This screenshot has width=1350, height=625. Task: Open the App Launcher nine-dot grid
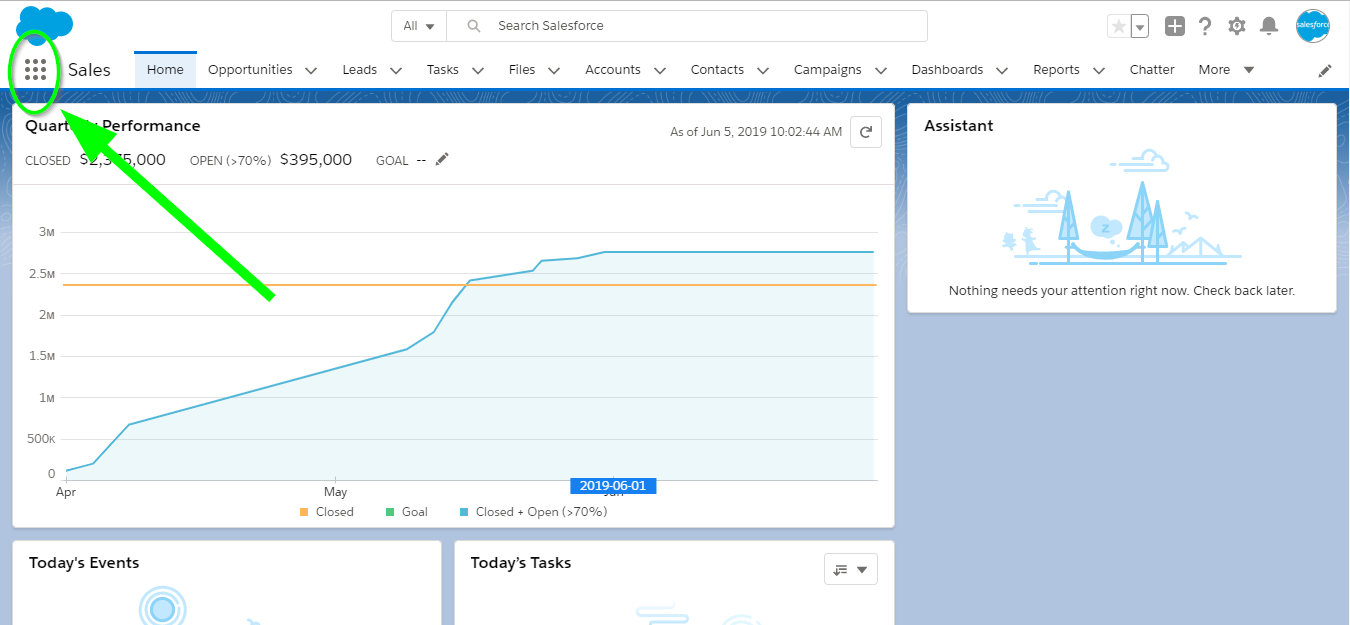(35, 69)
